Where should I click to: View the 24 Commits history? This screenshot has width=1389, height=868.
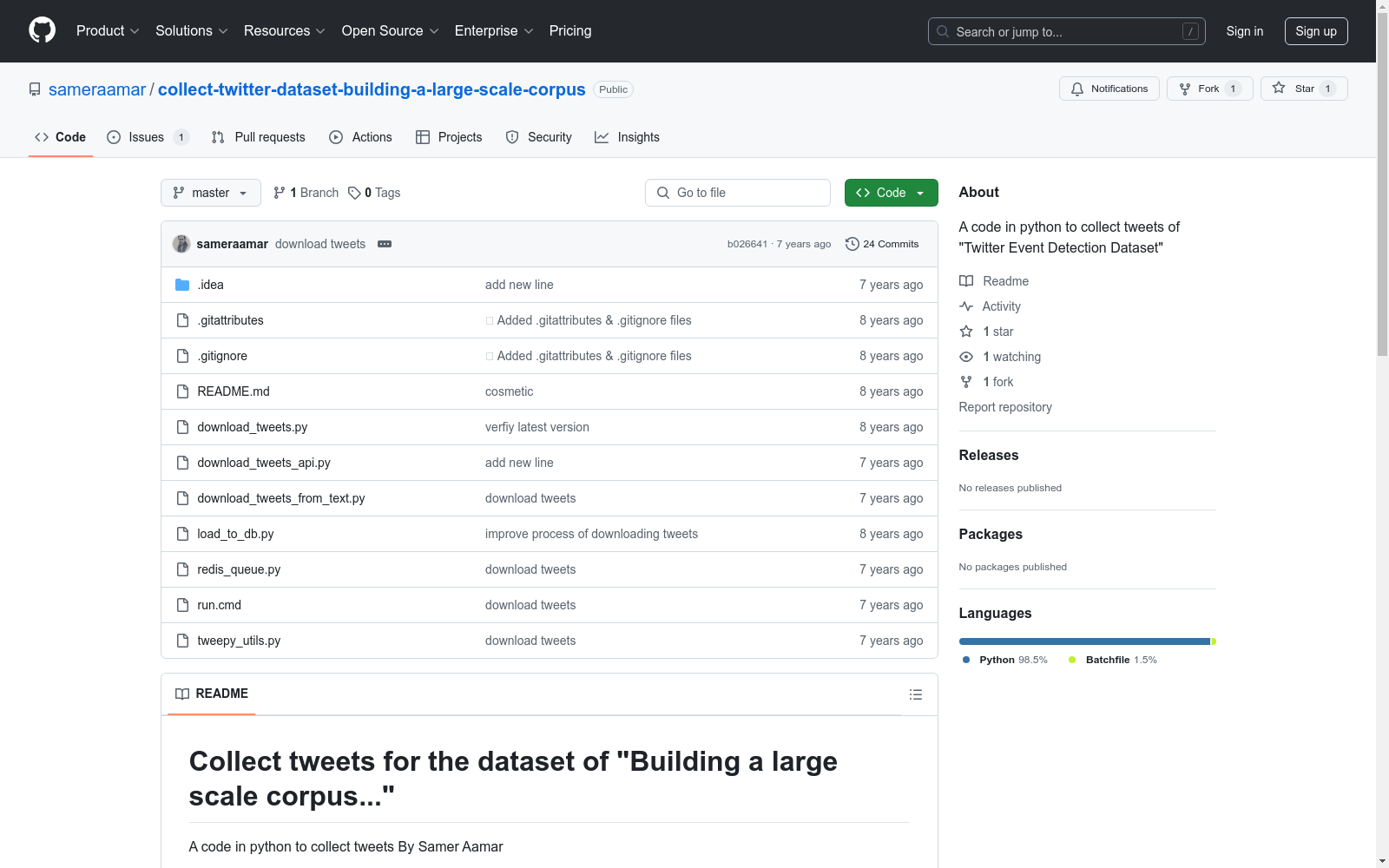pyautogui.click(x=882, y=244)
